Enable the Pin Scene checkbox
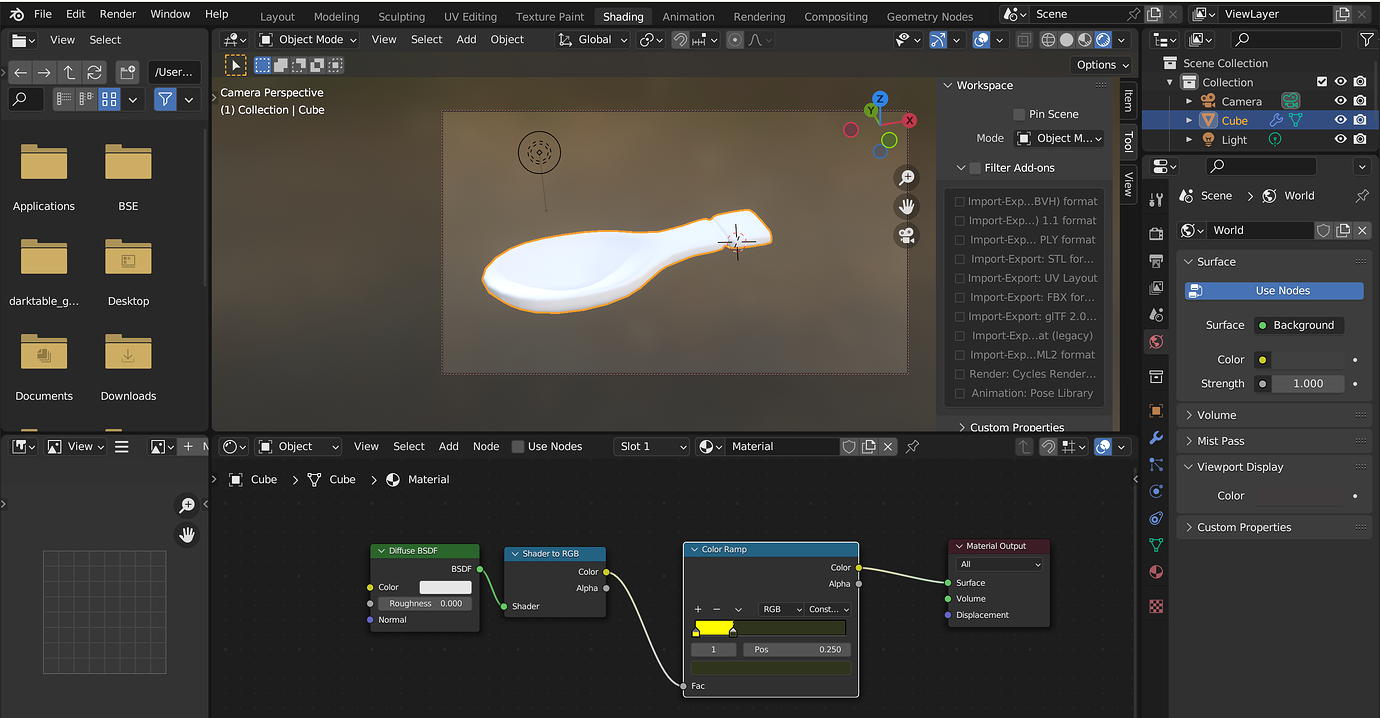This screenshot has width=1380, height=718. [1019, 114]
